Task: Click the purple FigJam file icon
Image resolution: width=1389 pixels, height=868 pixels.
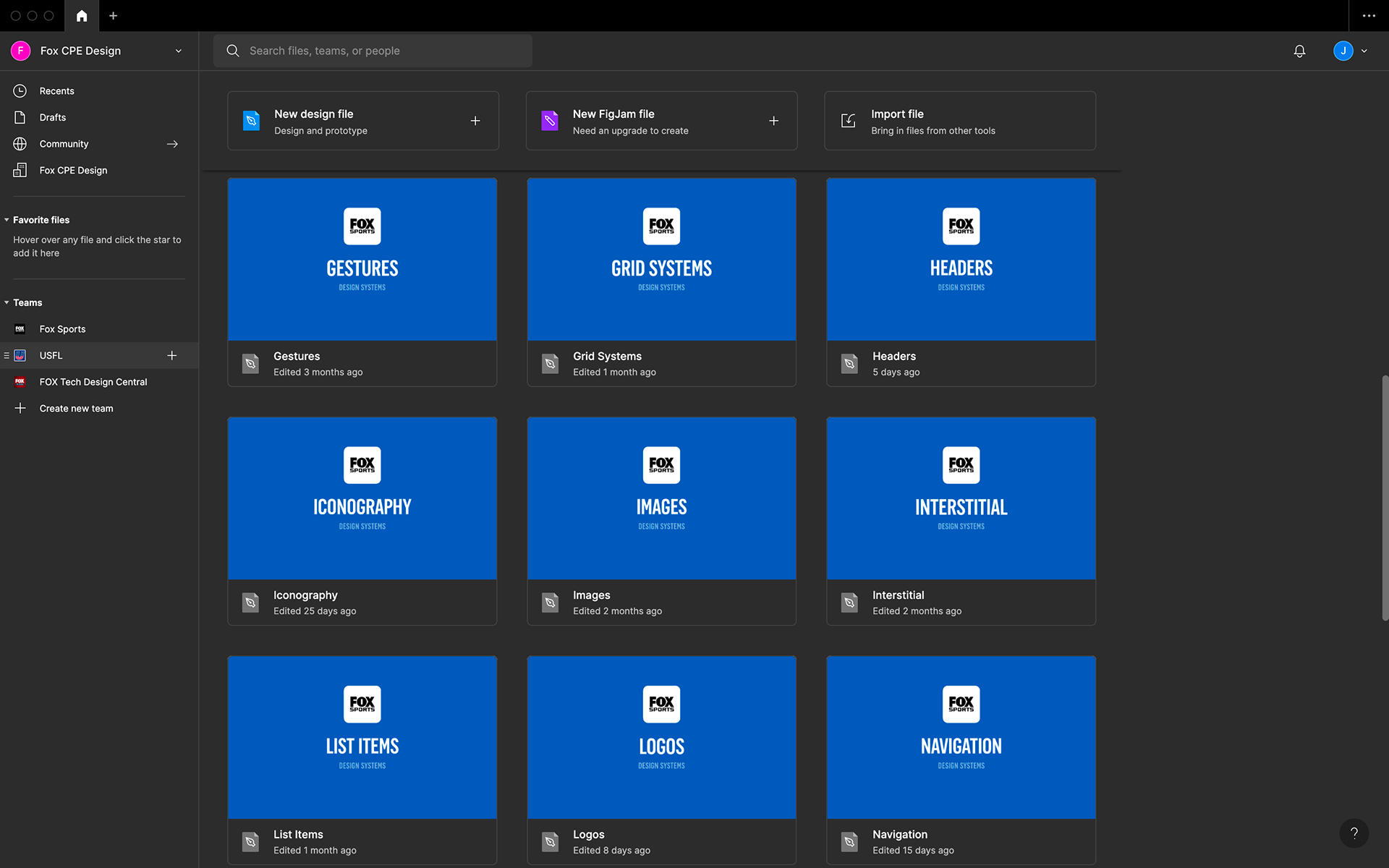Action: [550, 121]
